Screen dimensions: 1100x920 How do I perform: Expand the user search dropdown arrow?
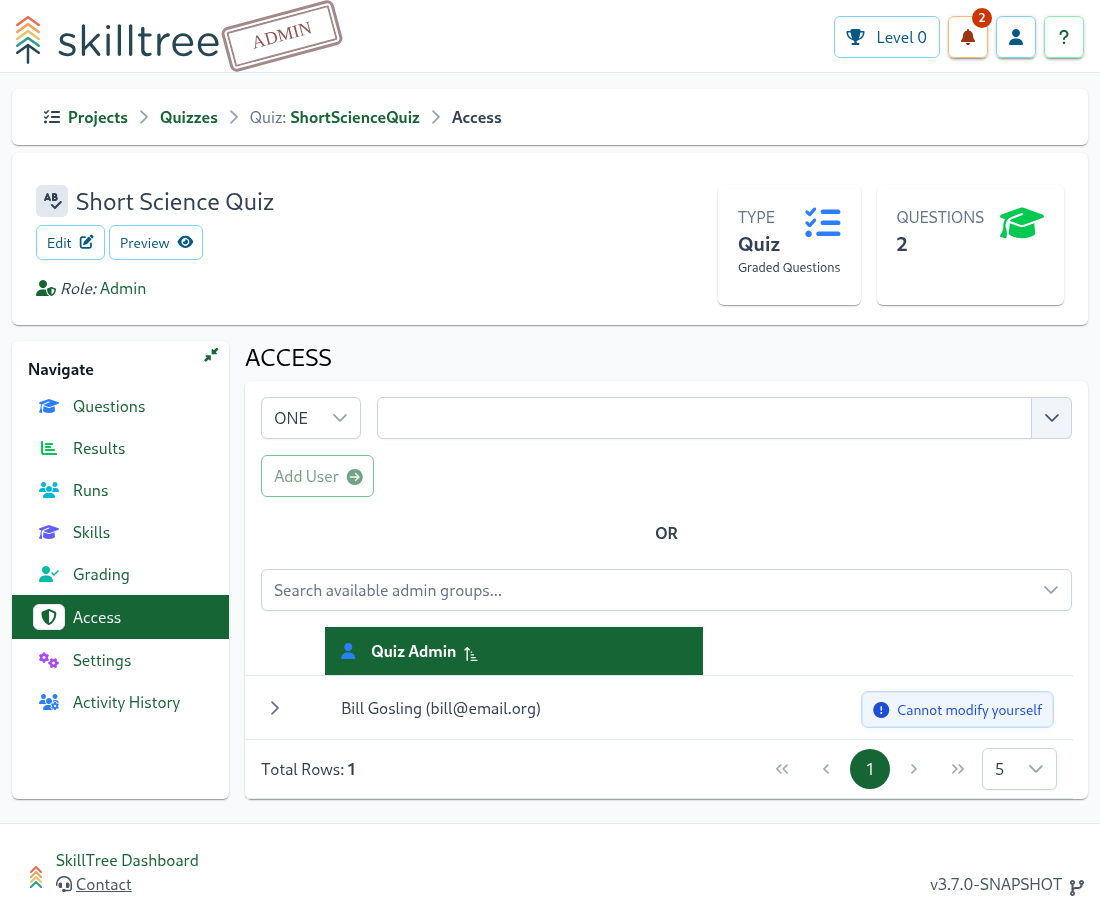pyautogui.click(x=1051, y=418)
